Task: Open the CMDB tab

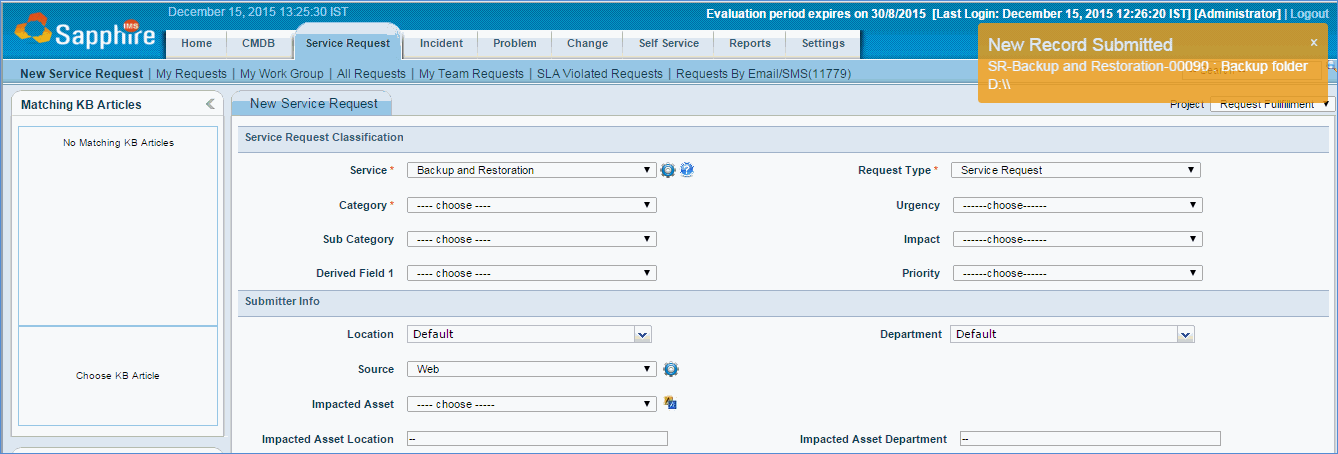Action: 258,44
